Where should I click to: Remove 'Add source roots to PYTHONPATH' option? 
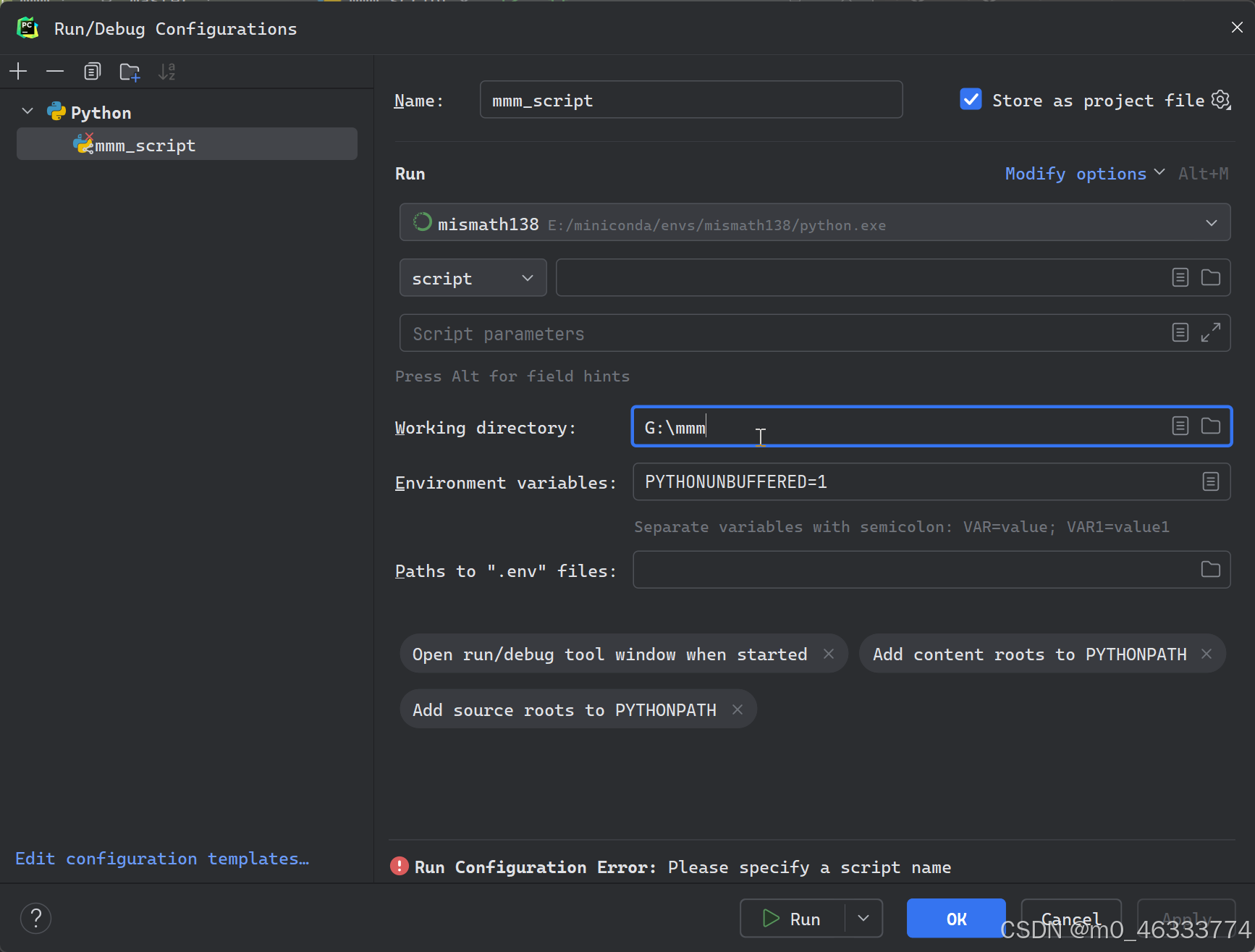pyautogui.click(x=738, y=709)
